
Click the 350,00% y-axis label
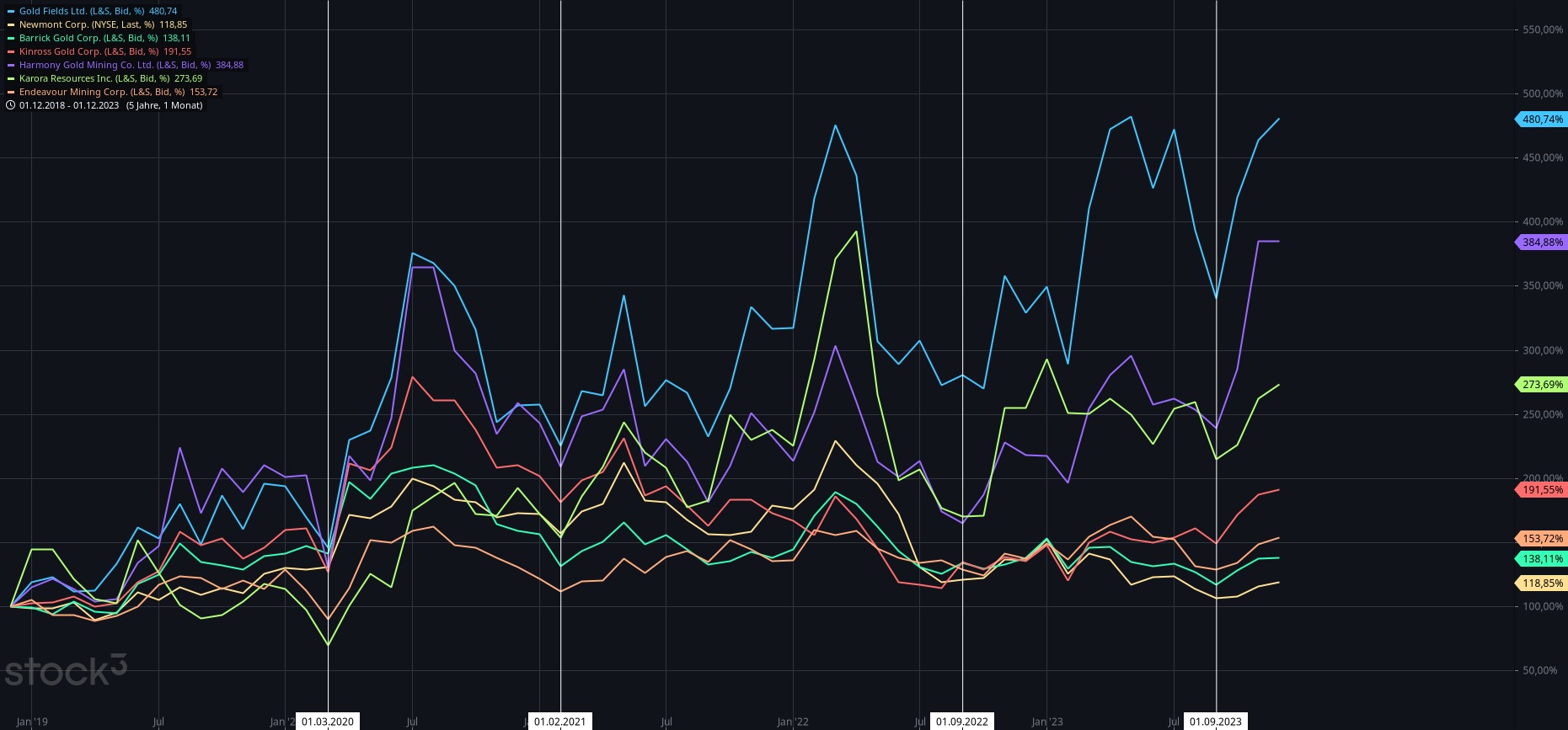tap(1543, 285)
